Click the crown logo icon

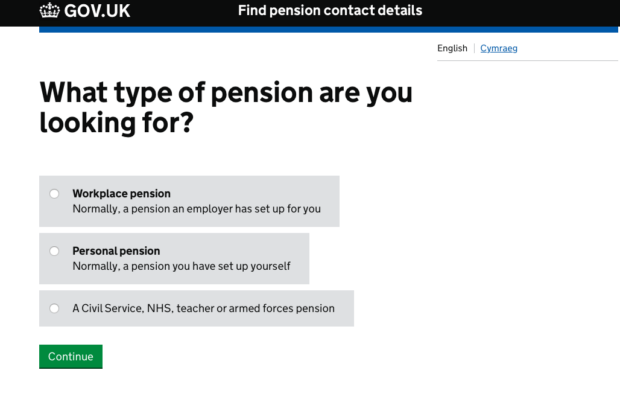click(x=50, y=12)
